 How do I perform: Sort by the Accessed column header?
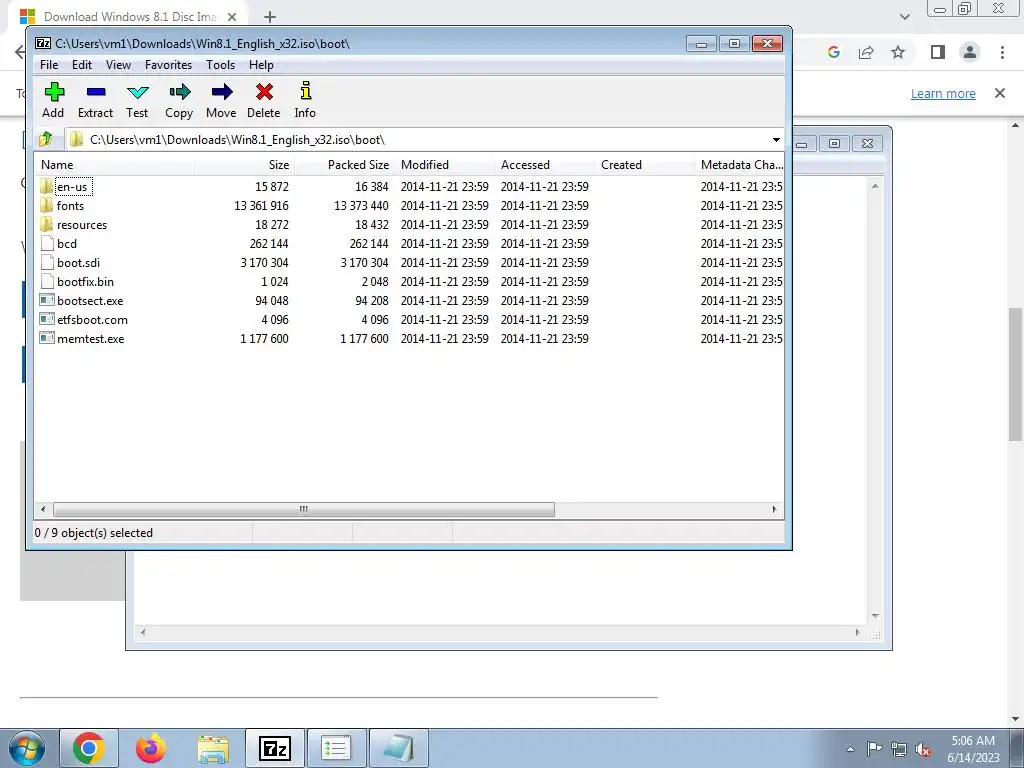point(545,165)
